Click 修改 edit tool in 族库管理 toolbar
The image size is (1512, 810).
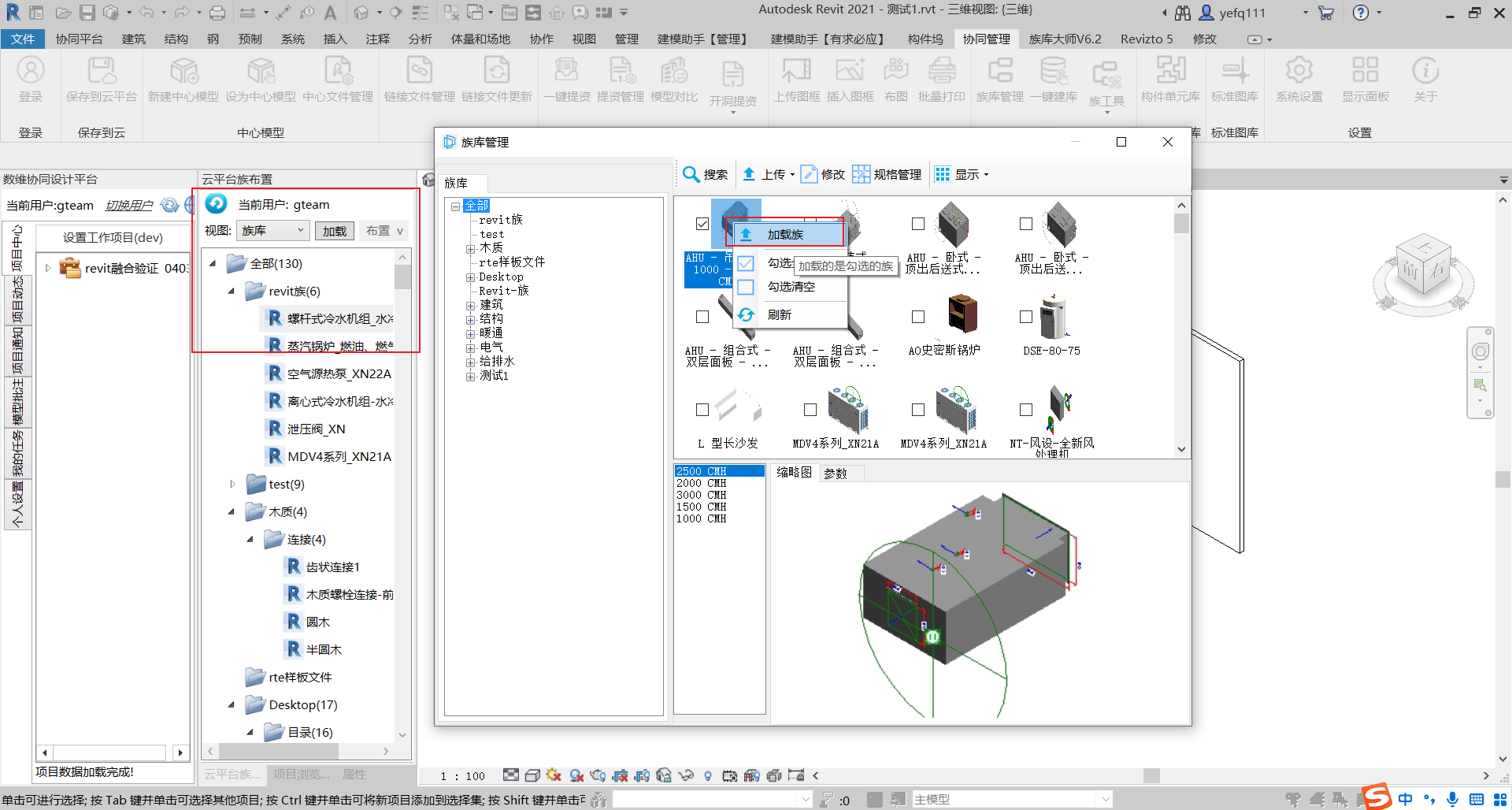pos(823,174)
